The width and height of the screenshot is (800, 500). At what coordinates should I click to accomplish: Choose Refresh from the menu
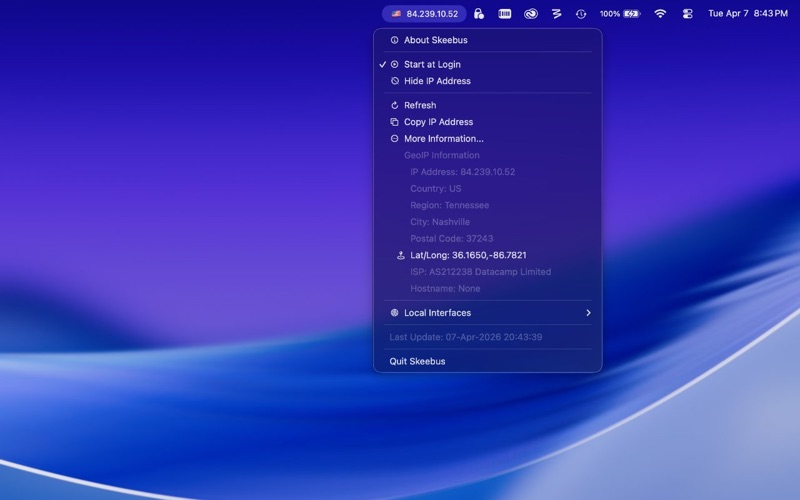click(x=488, y=105)
